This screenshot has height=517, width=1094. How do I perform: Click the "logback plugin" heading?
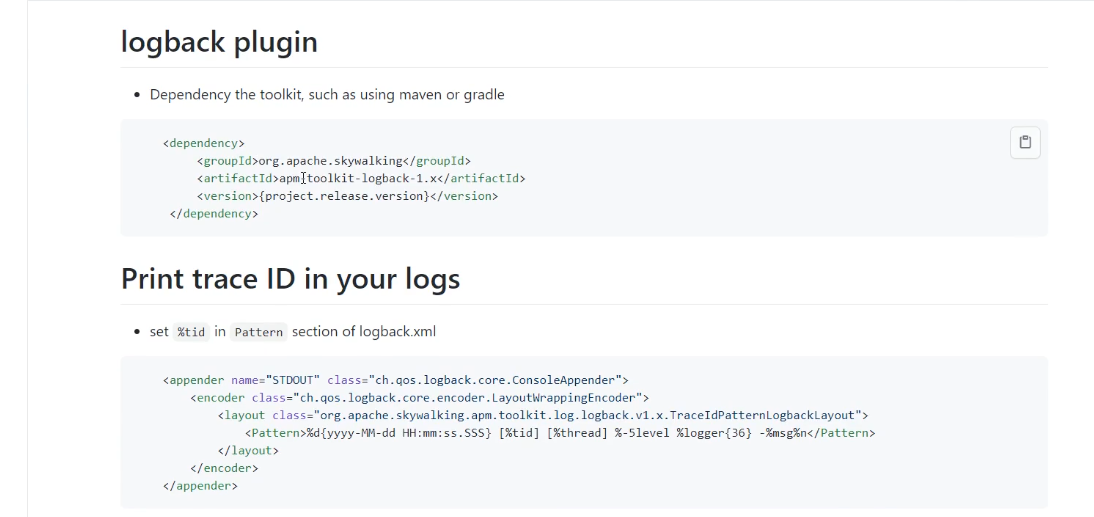219,42
